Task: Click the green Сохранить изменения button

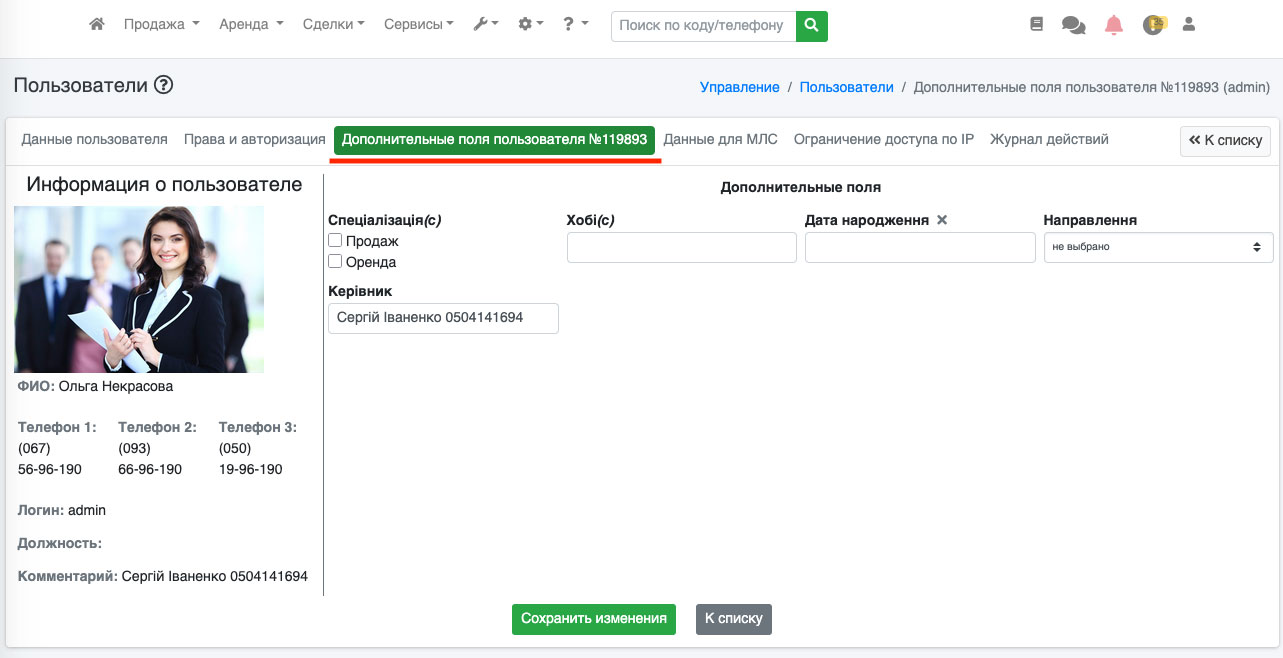Action: point(594,619)
